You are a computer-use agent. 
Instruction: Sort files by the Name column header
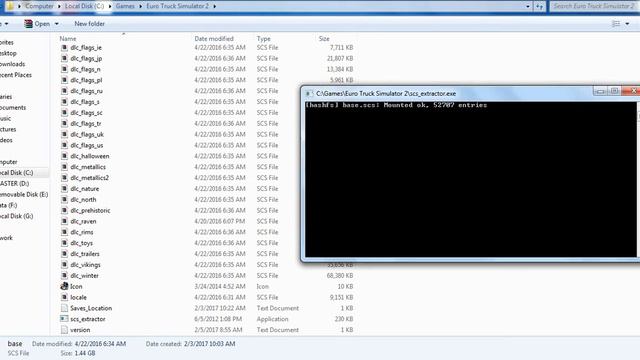pos(68,38)
